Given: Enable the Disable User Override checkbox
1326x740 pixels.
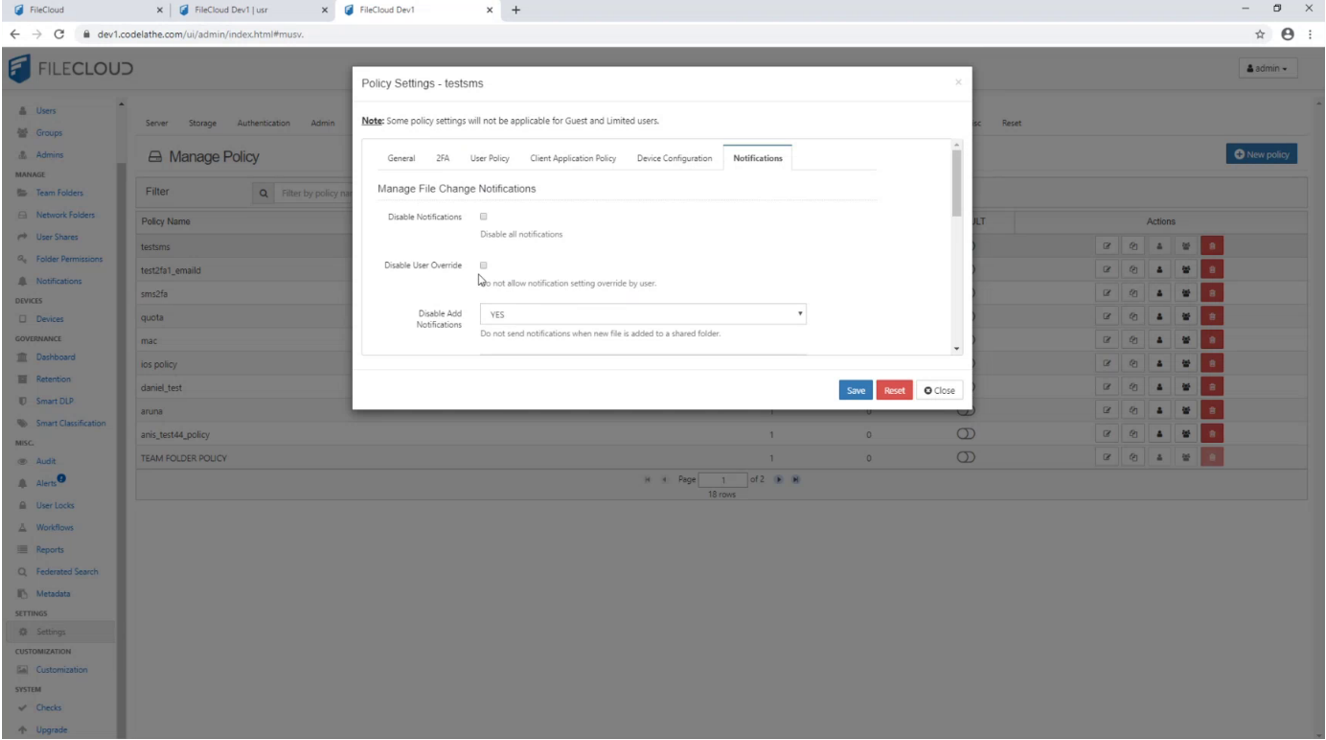Looking at the screenshot, I should pos(484,265).
